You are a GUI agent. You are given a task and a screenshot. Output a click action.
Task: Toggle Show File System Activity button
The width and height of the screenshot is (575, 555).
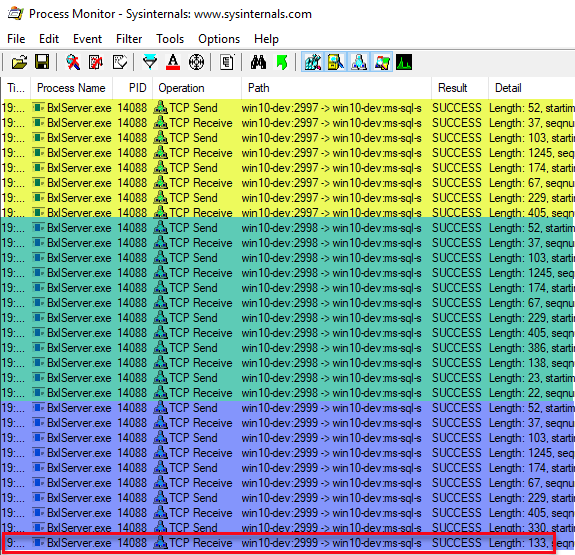[x=336, y=62]
